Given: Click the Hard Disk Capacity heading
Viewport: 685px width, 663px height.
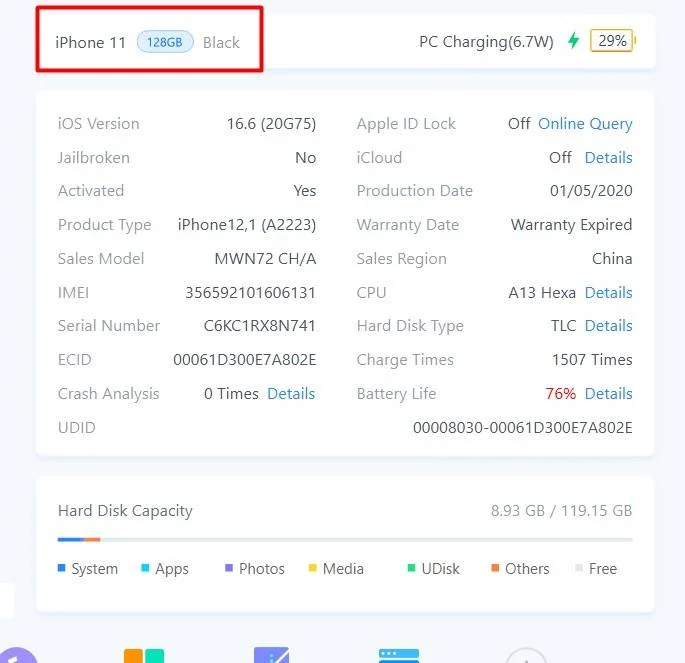Looking at the screenshot, I should 125,511.
